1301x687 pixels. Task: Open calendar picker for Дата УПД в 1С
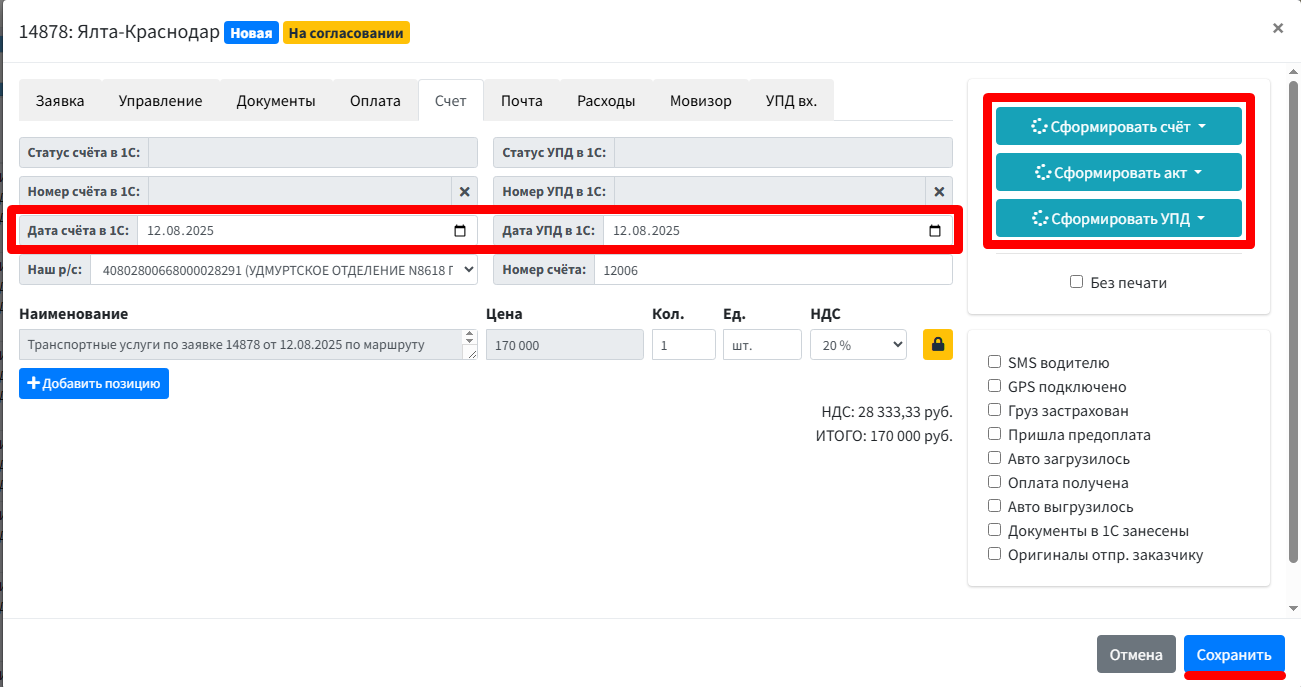point(935,231)
